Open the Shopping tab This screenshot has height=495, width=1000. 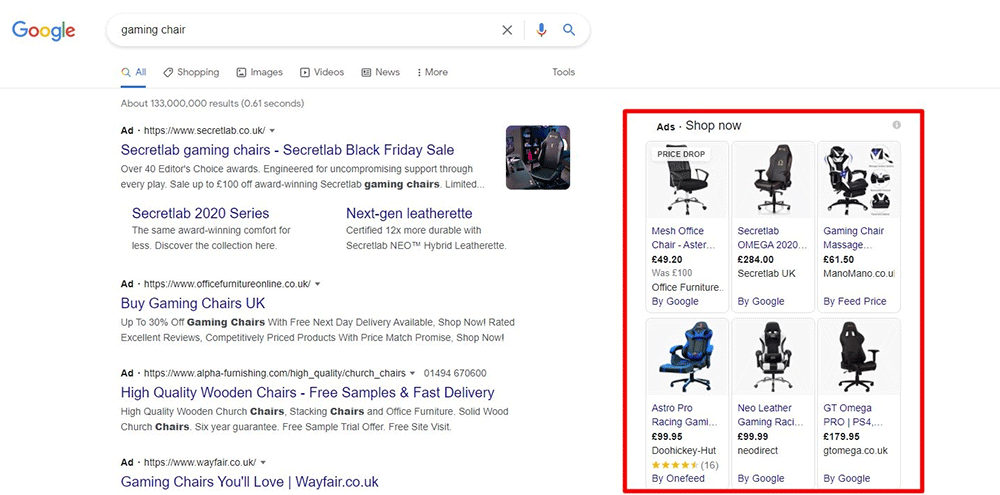191,72
